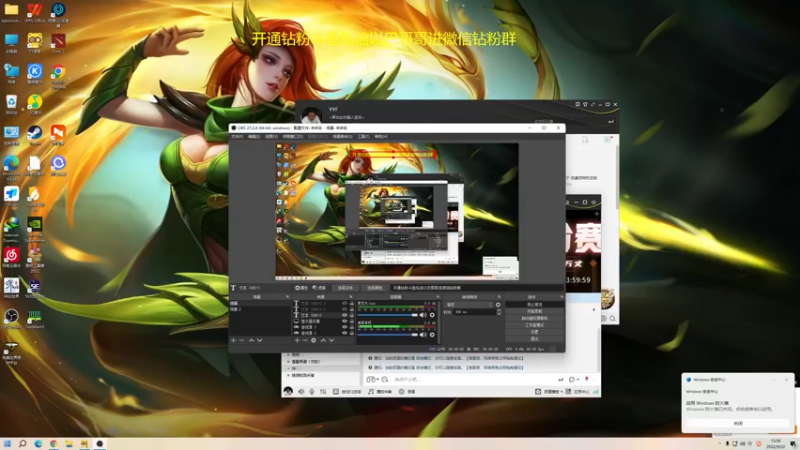800x450 pixels.
Task: Move selected source up with arrow
Action: [x=323, y=340]
